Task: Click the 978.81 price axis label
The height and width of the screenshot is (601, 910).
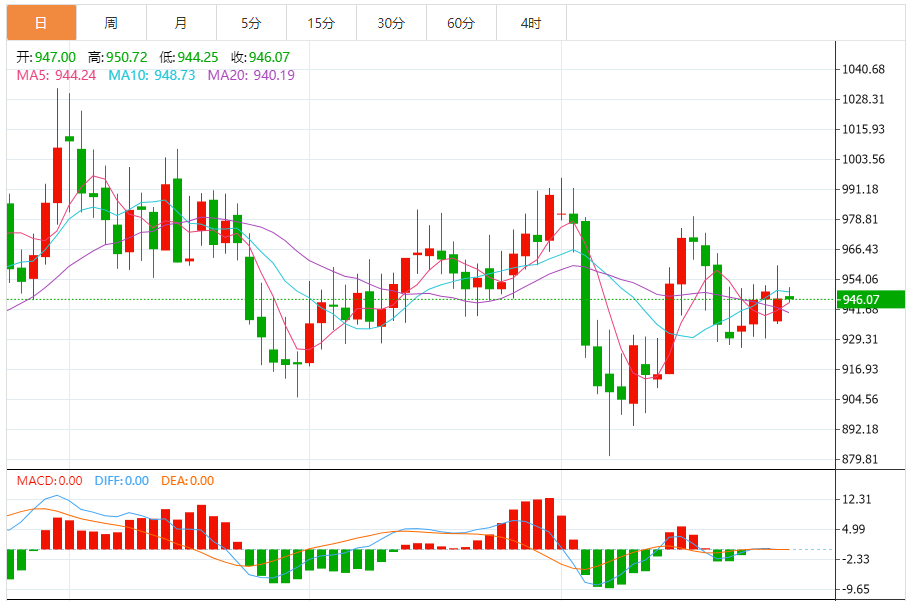Action: pyautogui.click(x=861, y=219)
